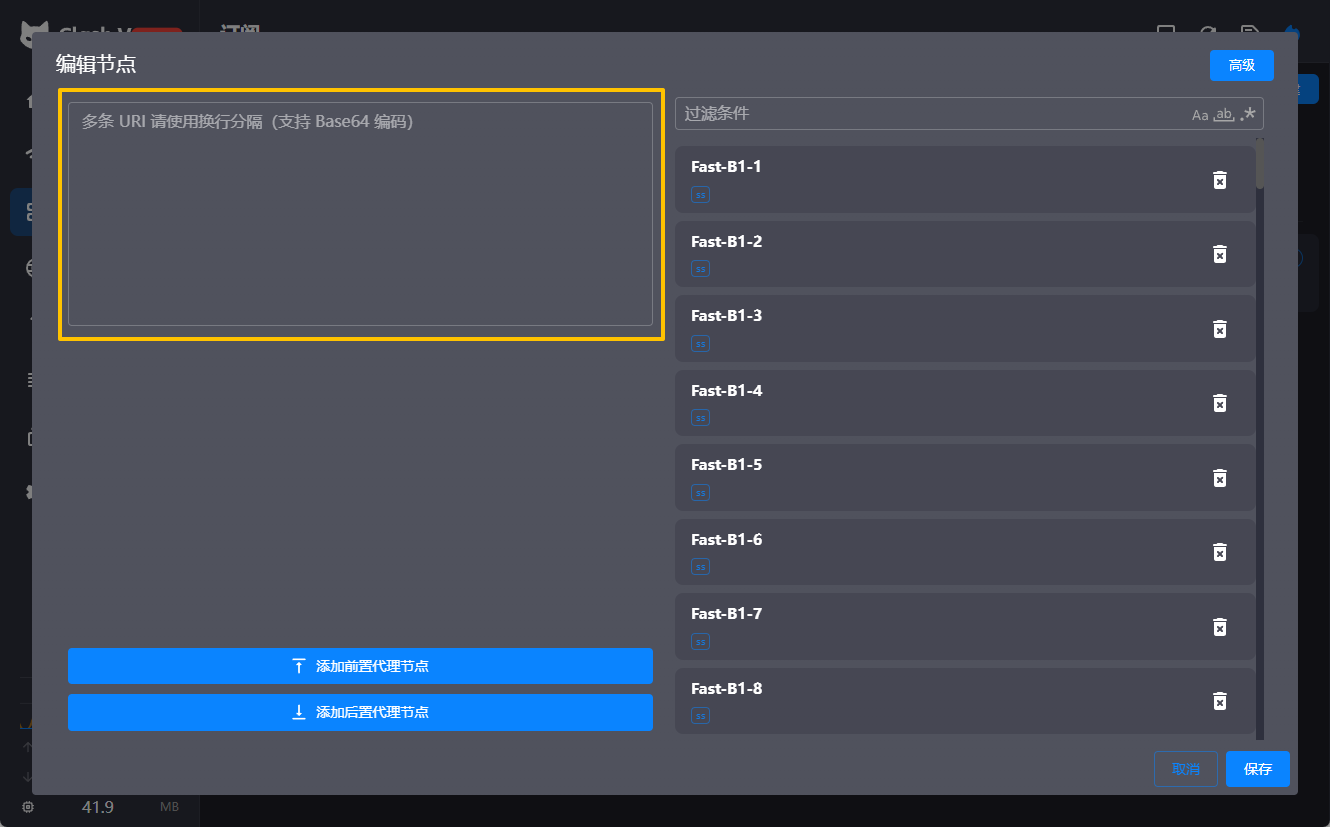The height and width of the screenshot is (827, 1330).
Task: Click the ss tag under Fast-B1-1
Action: [x=701, y=194]
